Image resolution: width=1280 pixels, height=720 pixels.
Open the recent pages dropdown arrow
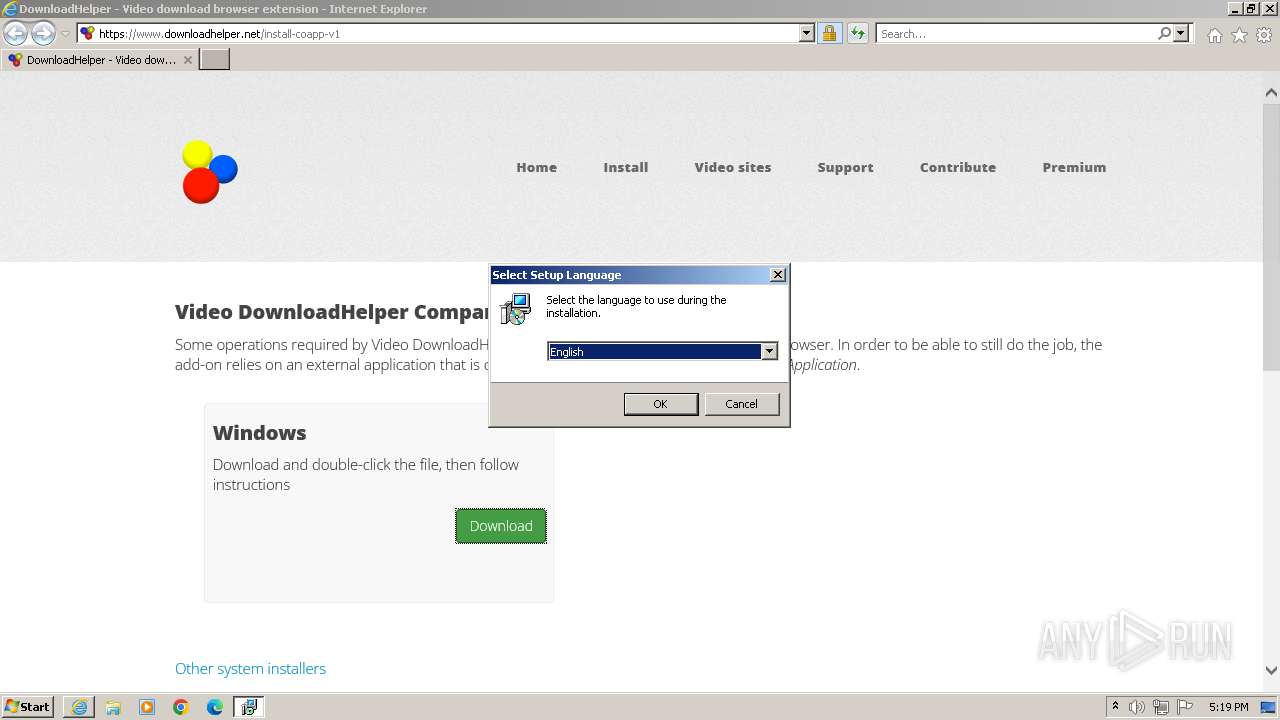[65, 34]
